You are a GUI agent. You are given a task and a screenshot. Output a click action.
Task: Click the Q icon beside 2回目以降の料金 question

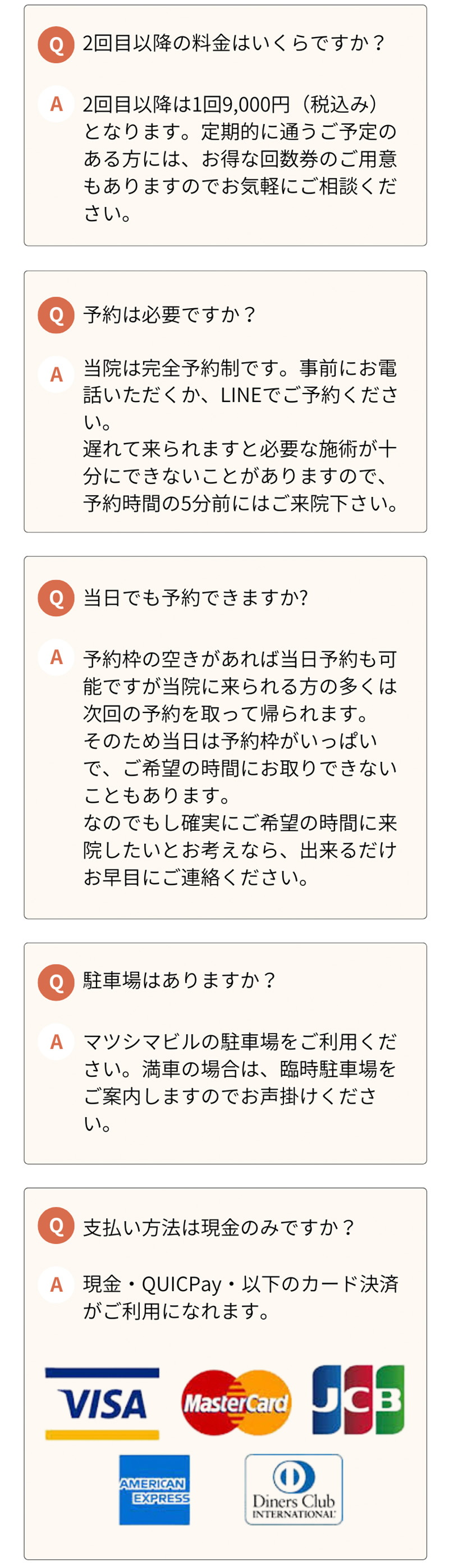[56, 44]
